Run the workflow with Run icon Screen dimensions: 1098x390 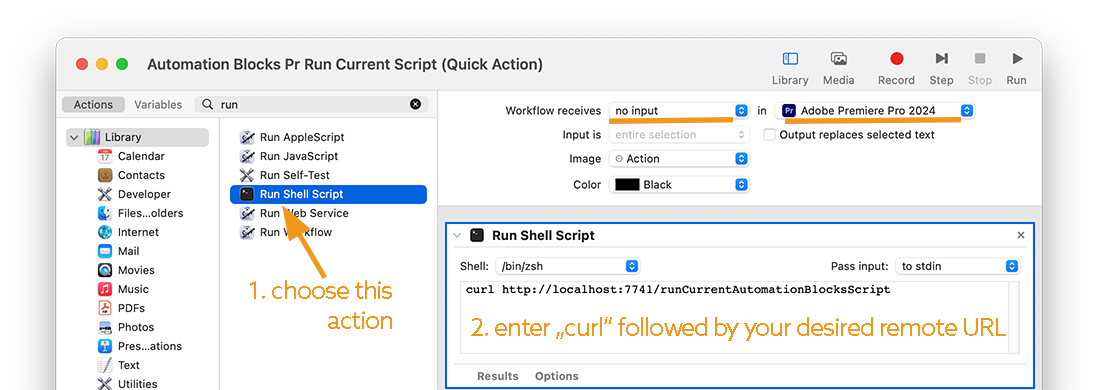tap(1017, 59)
